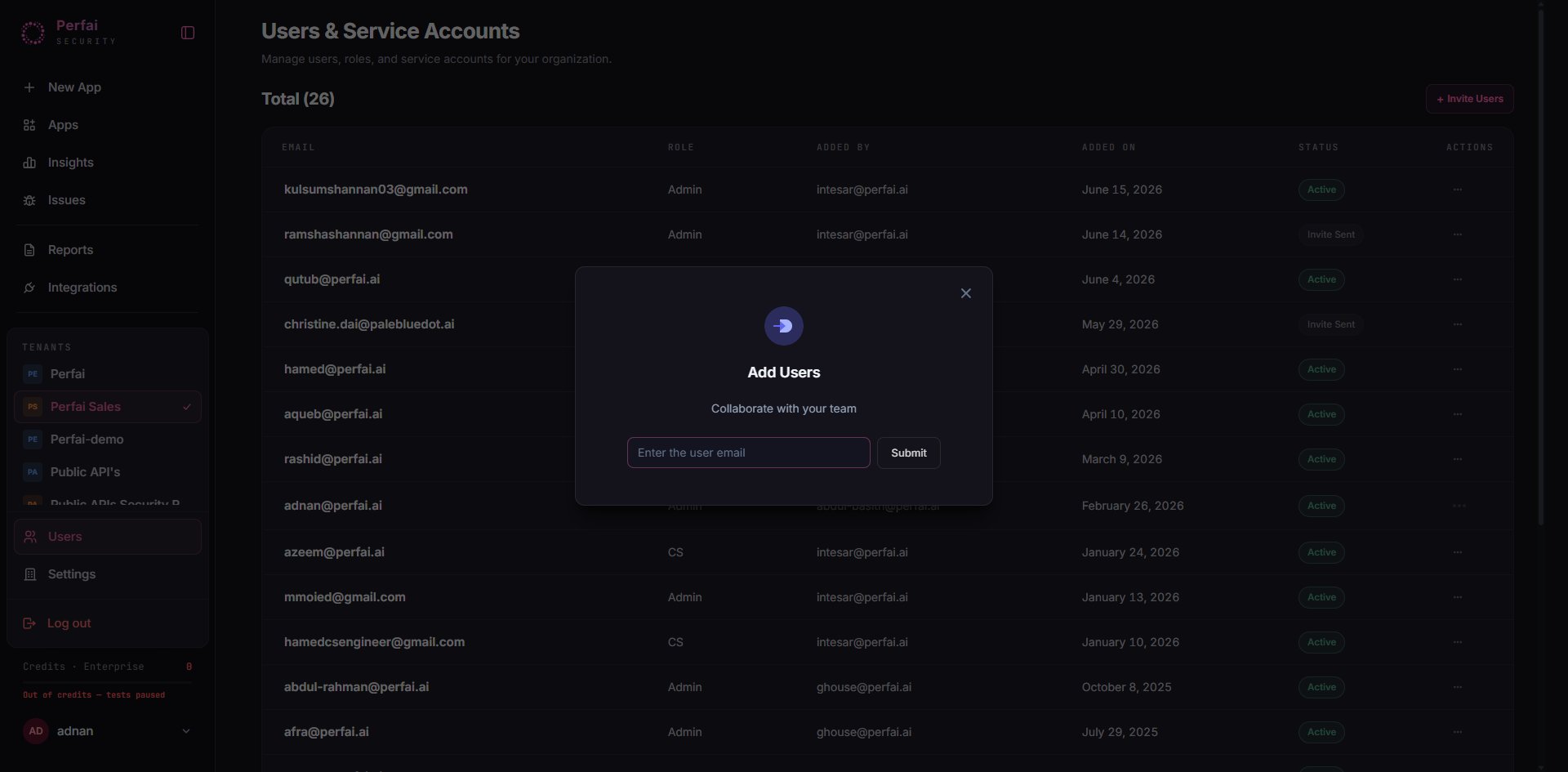Open actions menu for mmoied@gmail.com

(x=1458, y=597)
